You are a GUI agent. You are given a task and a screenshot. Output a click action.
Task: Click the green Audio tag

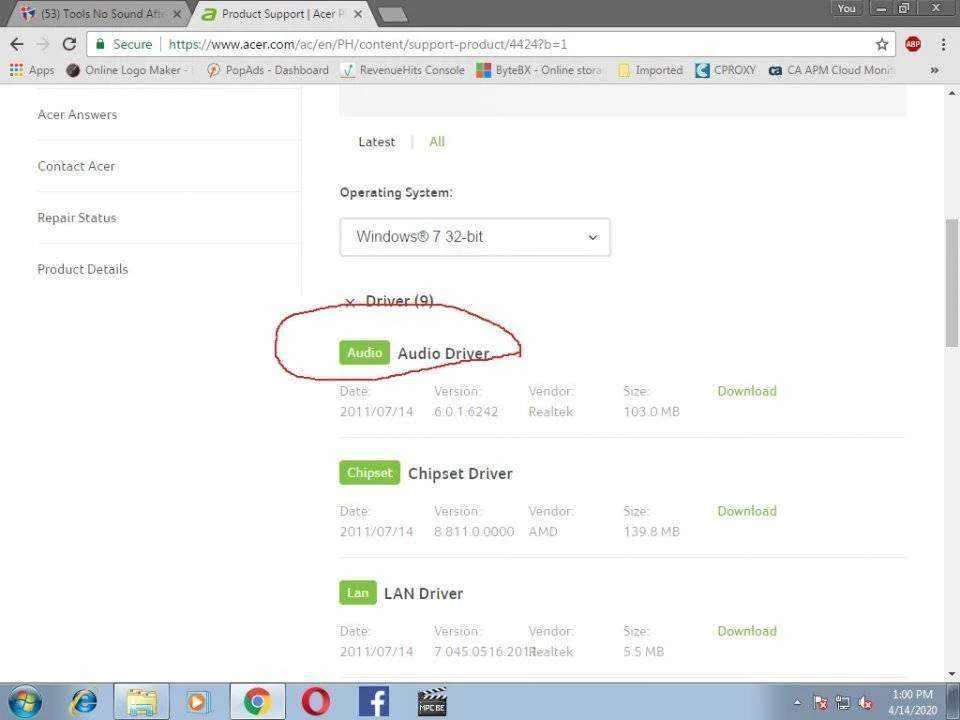[364, 353]
